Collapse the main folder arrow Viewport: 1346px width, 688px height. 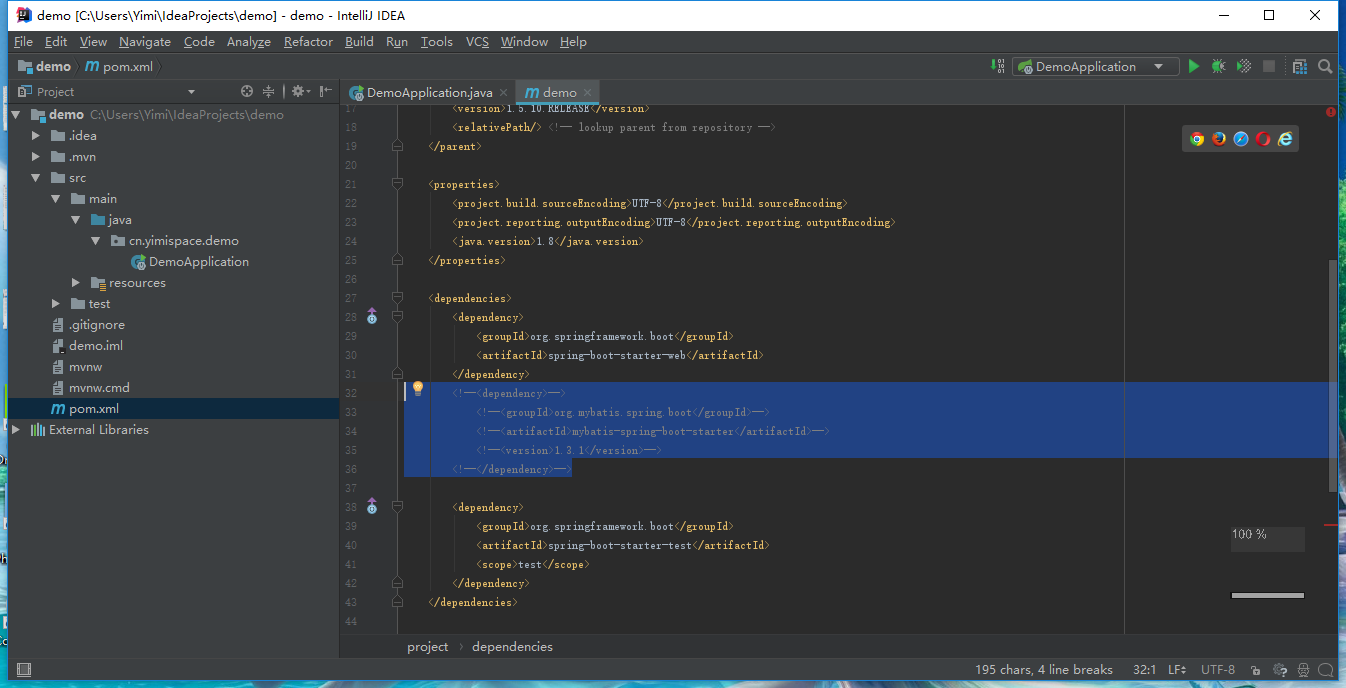(56, 198)
